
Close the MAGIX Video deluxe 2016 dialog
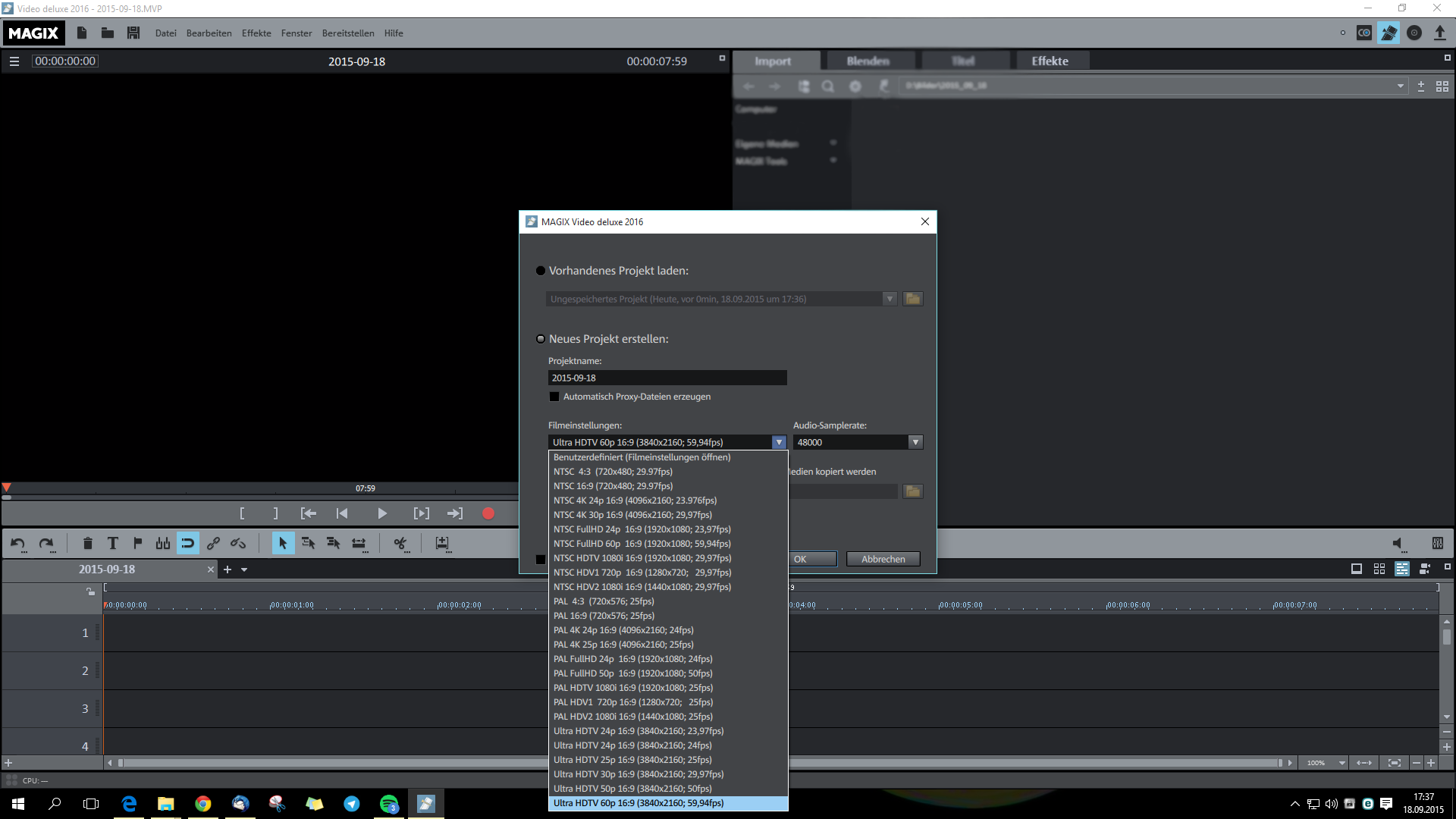point(925,221)
